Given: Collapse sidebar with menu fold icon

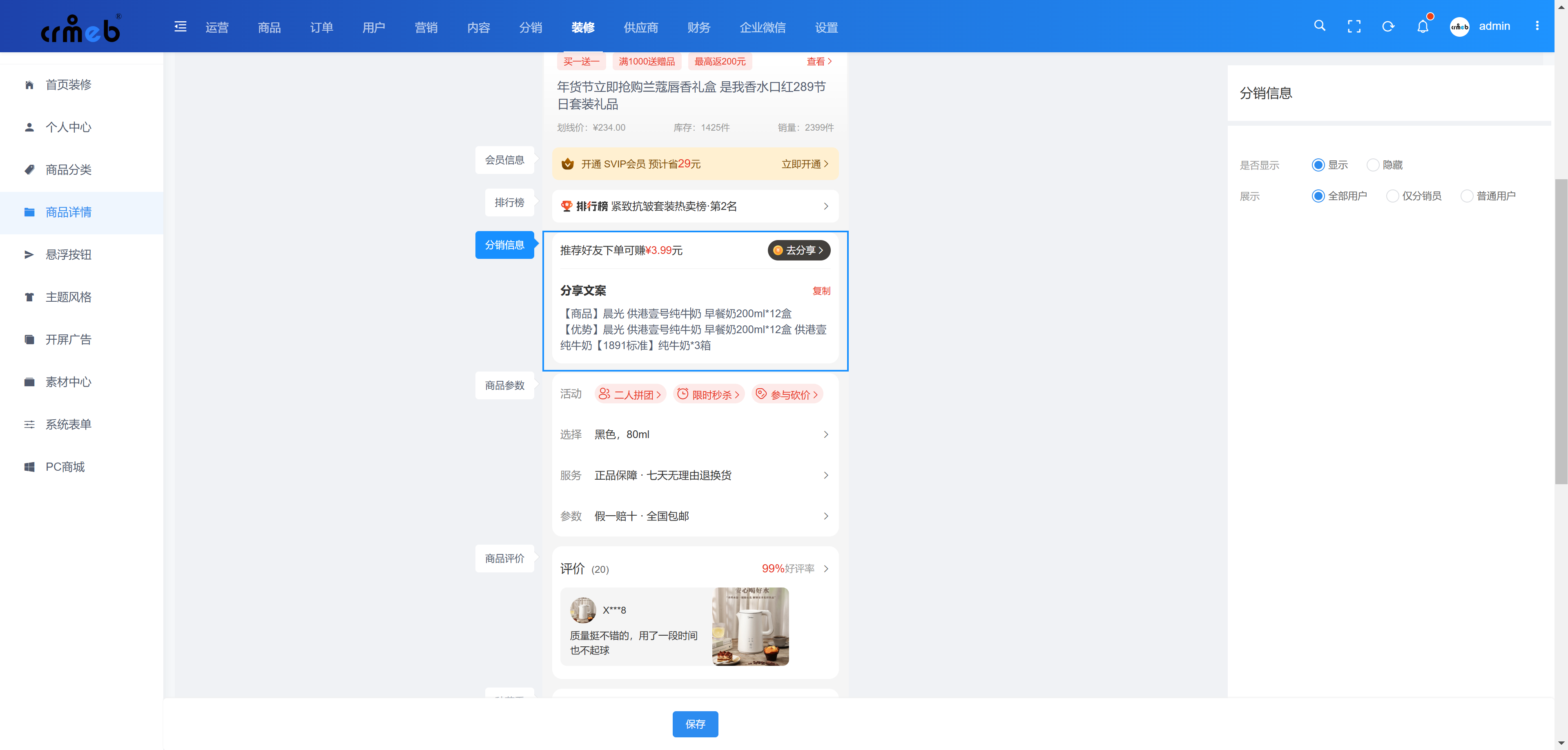Looking at the screenshot, I should point(180,27).
